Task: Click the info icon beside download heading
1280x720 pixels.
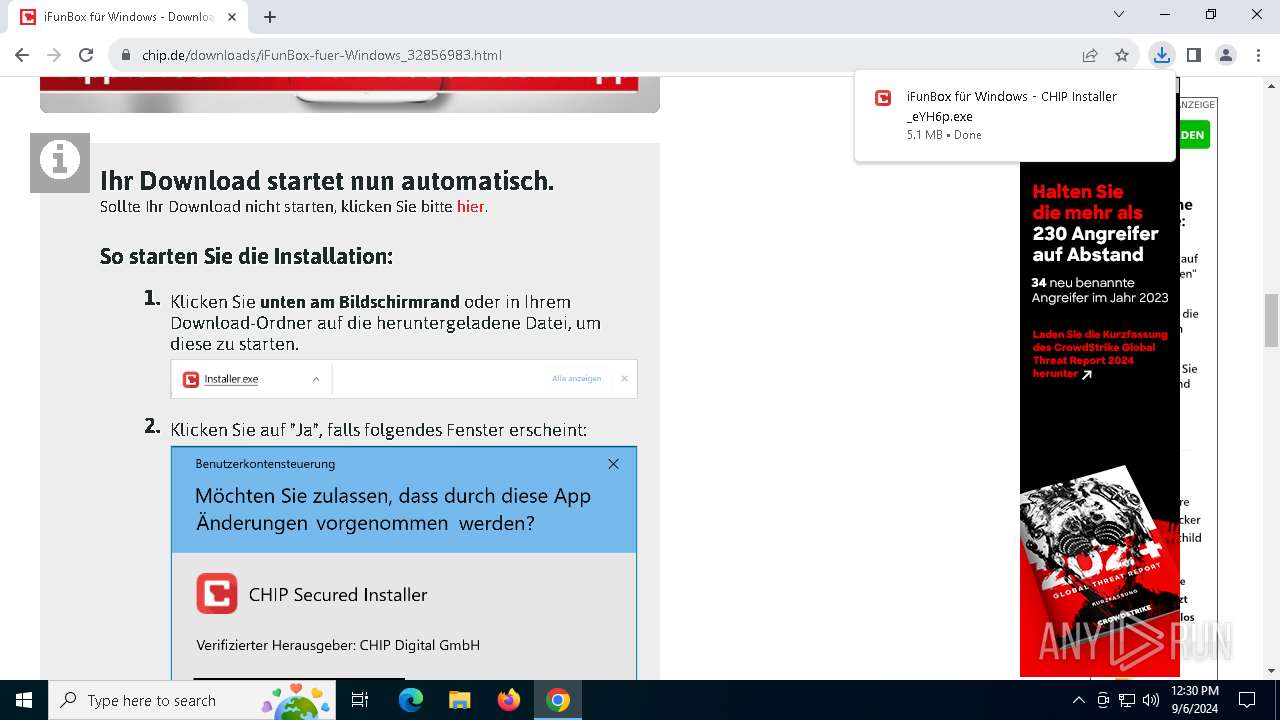Action: pyautogui.click(x=60, y=161)
